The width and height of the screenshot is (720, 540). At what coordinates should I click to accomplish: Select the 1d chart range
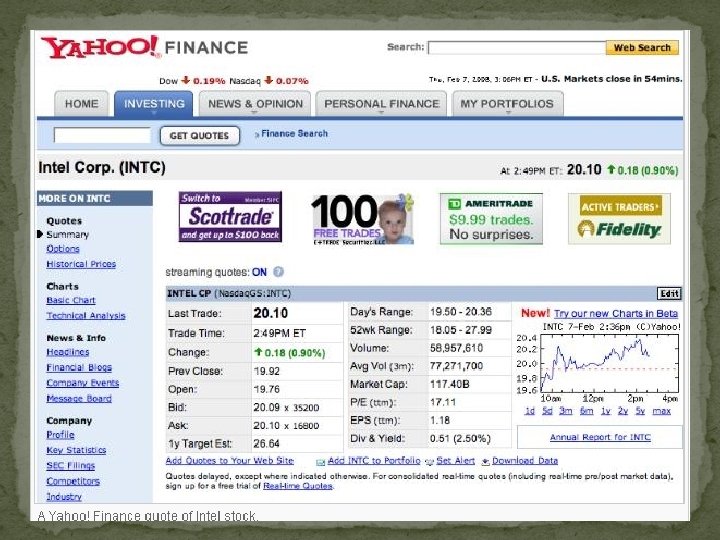pos(530,411)
